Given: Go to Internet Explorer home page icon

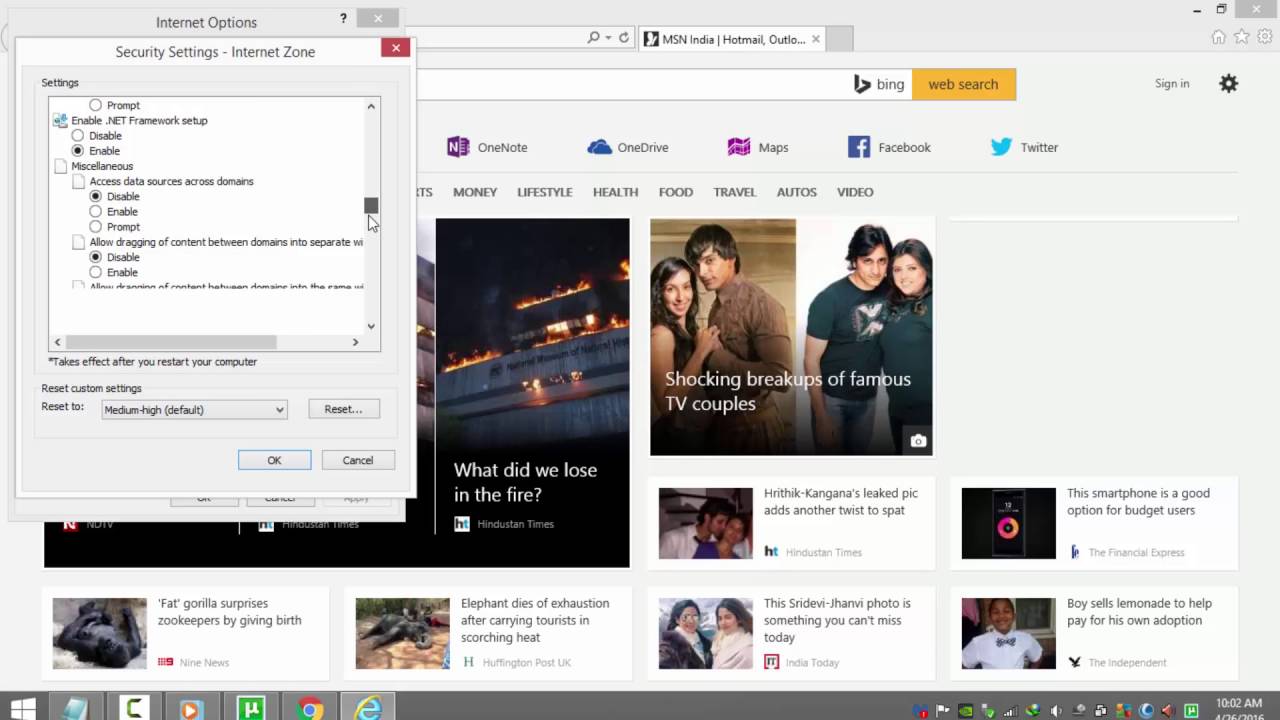Looking at the screenshot, I should coord(1218,37).
